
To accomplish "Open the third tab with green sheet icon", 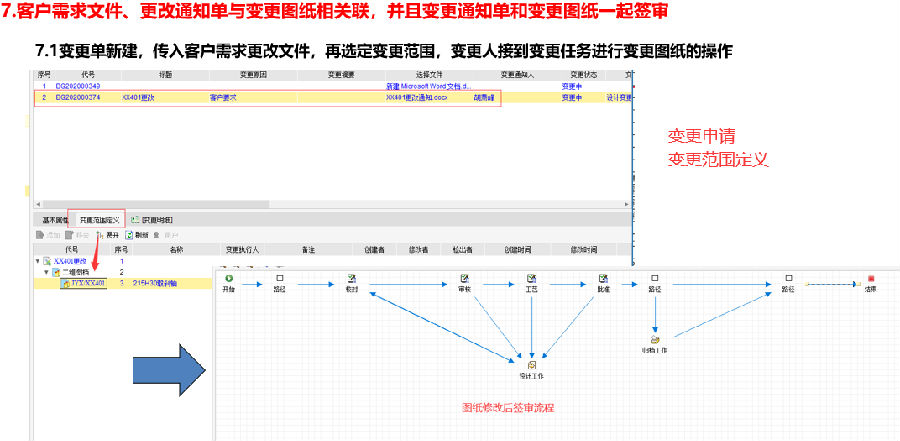I will click(x=152, y=220).
